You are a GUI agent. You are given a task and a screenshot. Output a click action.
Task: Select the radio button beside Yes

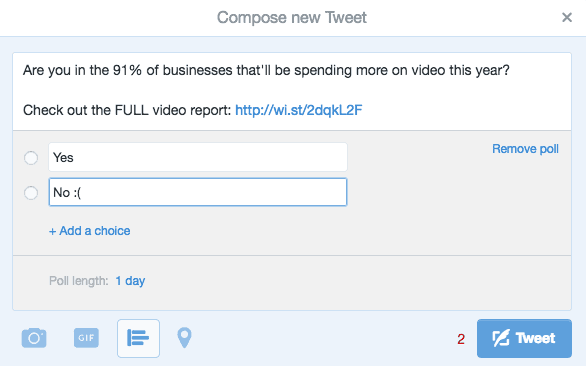click(x=31, y=158)
